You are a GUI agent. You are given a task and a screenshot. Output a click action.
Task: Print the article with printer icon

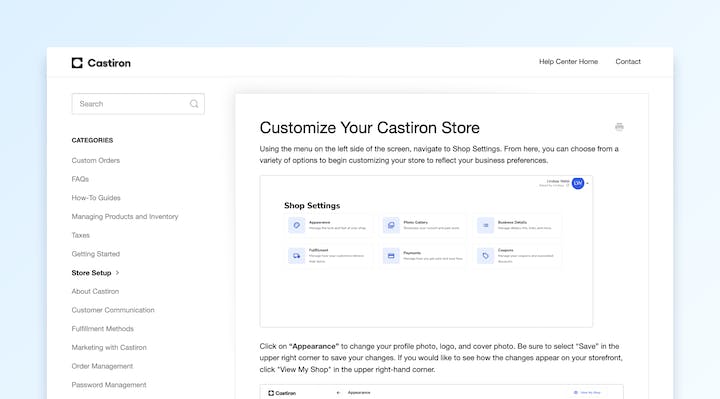click(619, 127)
